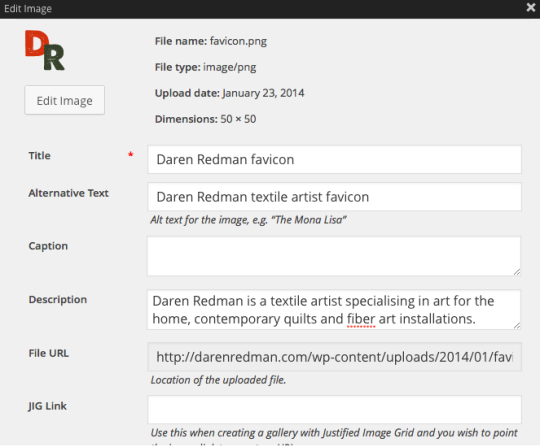Grab the Caption box resize handle

pos(517,272)
